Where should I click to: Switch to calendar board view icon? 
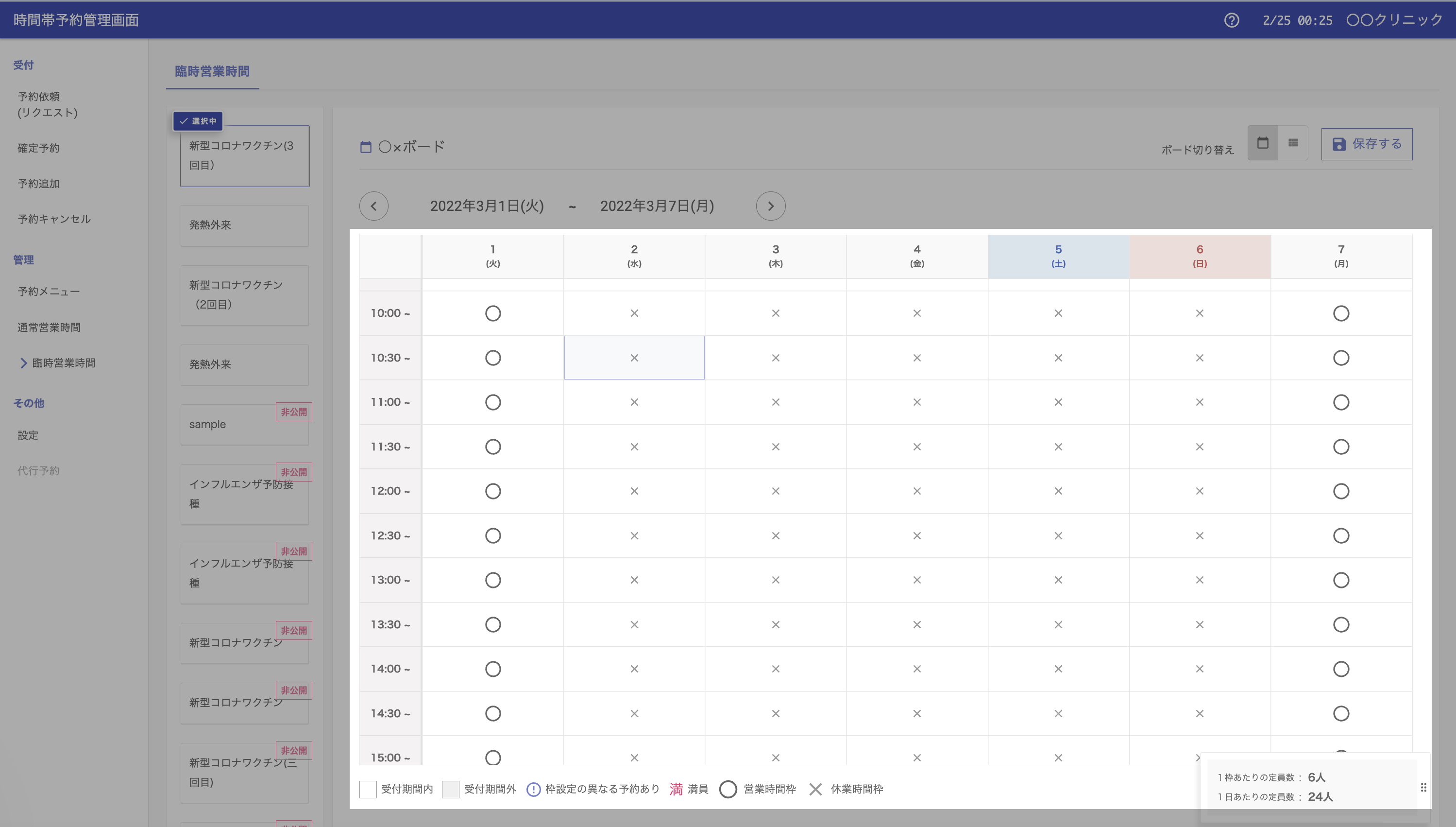[x=1262, y=143]
